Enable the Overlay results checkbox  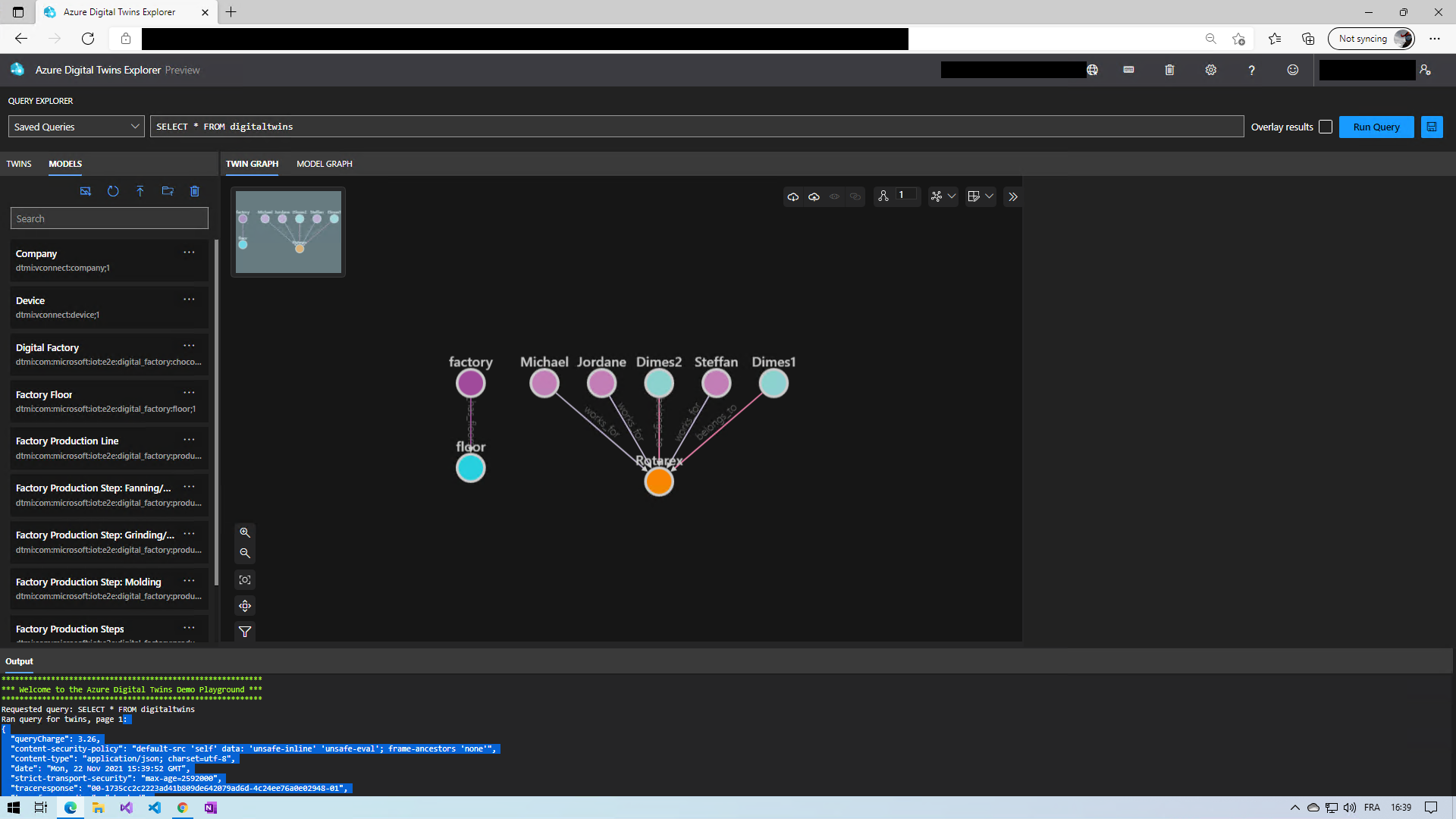coord(1326,127)
